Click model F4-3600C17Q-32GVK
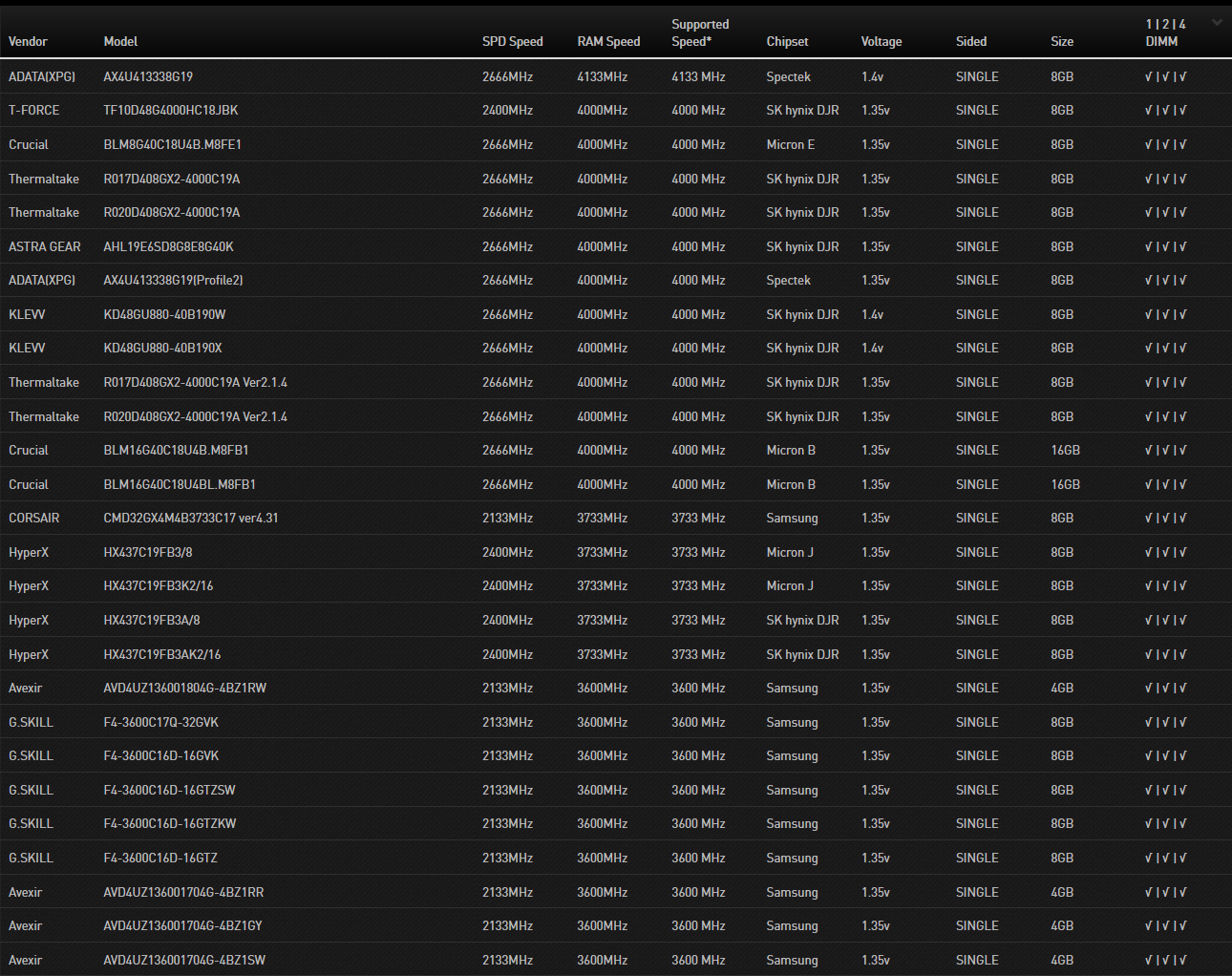Screen dimensions: 1232x976 [x=161, y=722]
